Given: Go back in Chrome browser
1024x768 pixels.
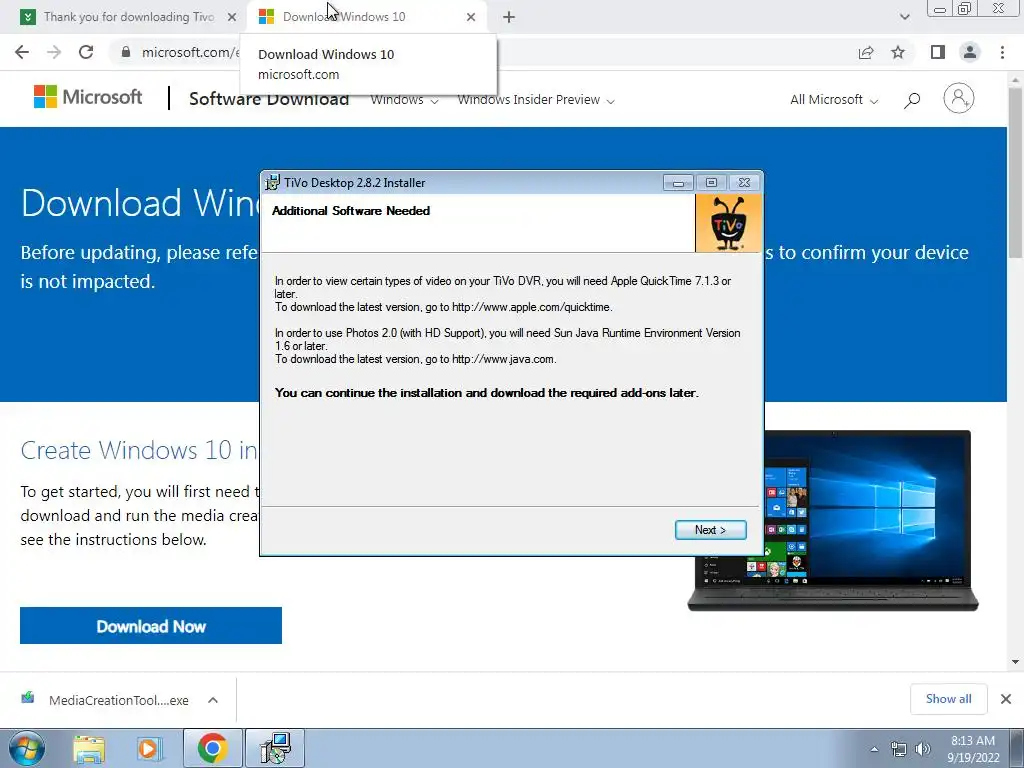Looking at the screenshot, I should (22, 52).
